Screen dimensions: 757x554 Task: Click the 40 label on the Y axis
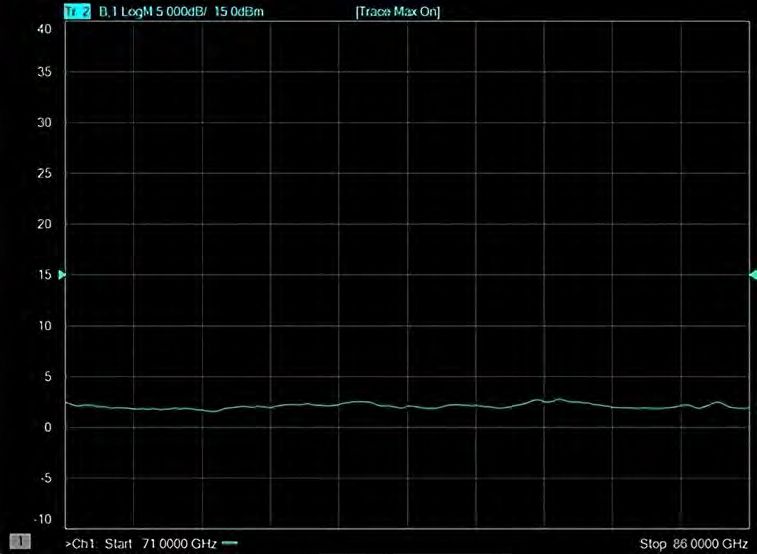click(43, 29)
